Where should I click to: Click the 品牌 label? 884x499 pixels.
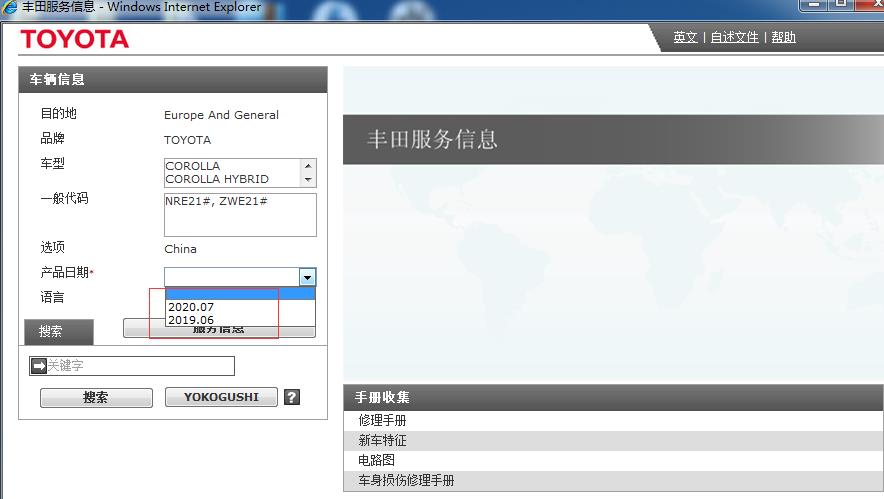pyautogui.click(x=52, y=138)
